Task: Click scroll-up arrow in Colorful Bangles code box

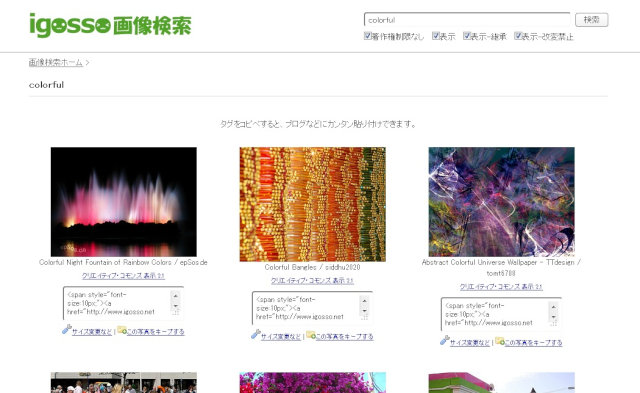Action: click(364, 300)
